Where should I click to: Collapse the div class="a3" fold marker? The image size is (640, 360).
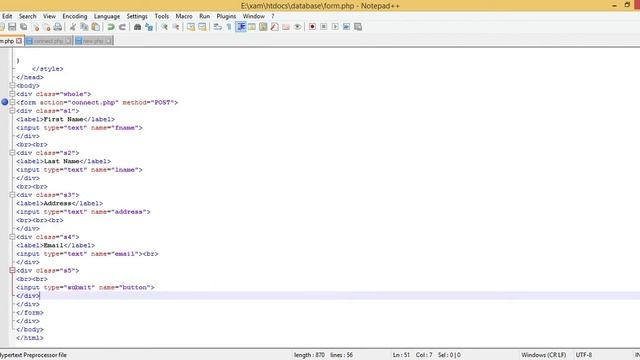(x=12, y=195)
